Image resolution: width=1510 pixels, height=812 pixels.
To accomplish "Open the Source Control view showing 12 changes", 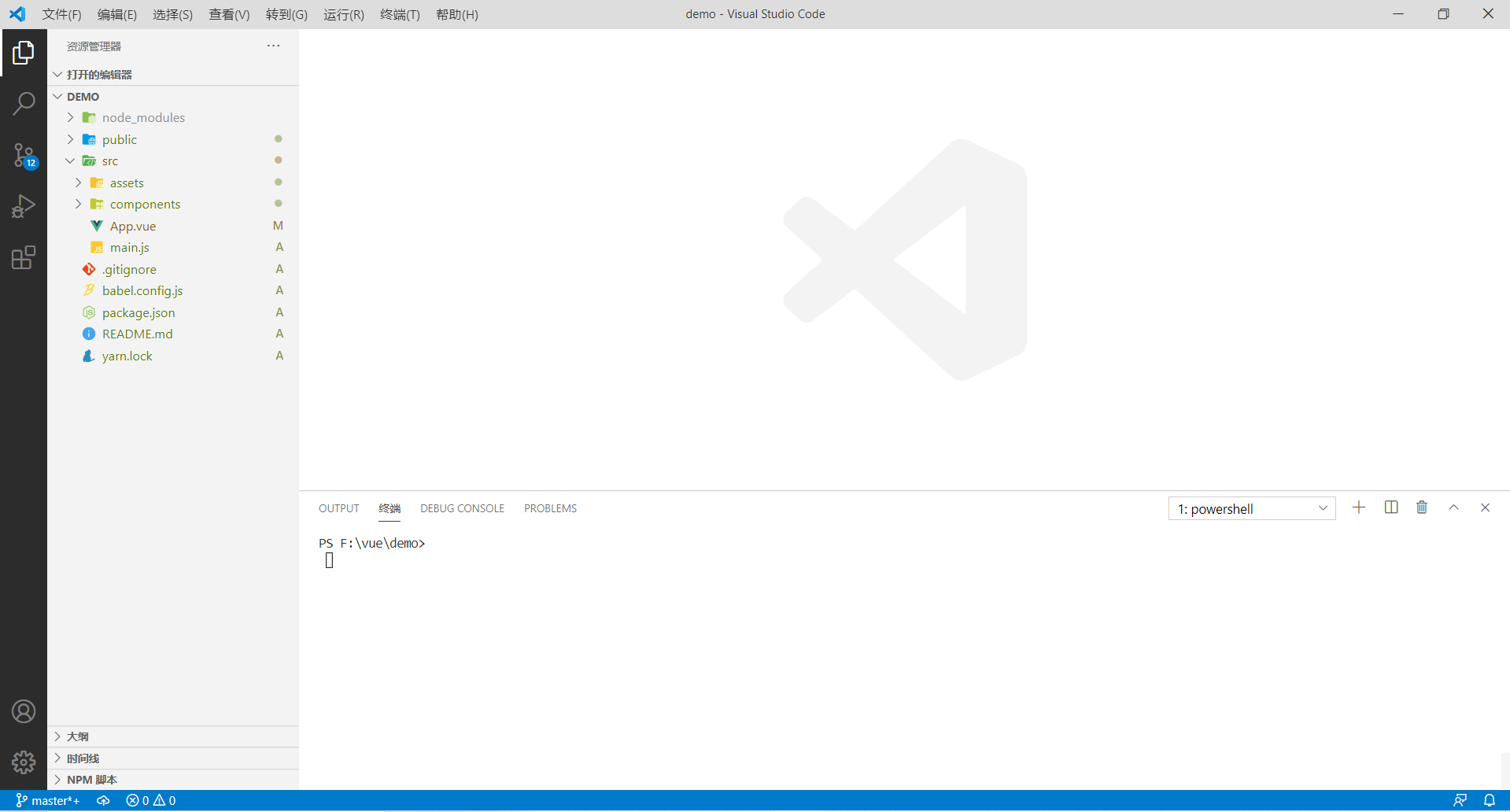I will [24, 155].
